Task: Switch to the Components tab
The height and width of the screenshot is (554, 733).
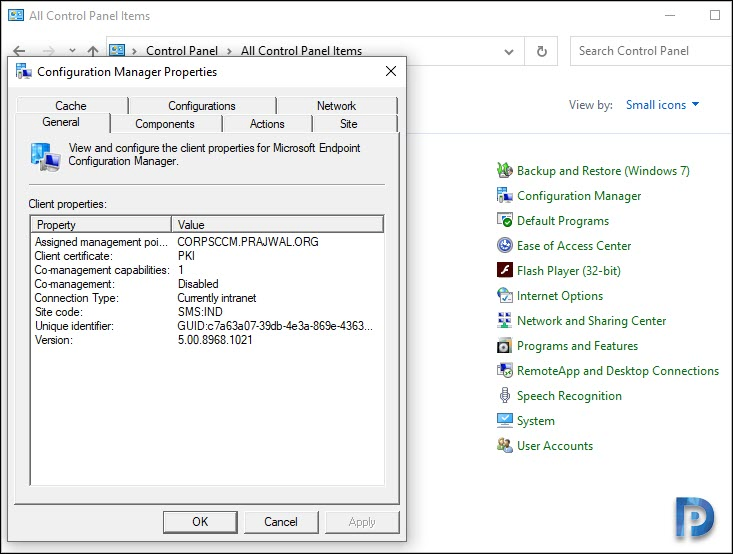Action: coord(165,124)
